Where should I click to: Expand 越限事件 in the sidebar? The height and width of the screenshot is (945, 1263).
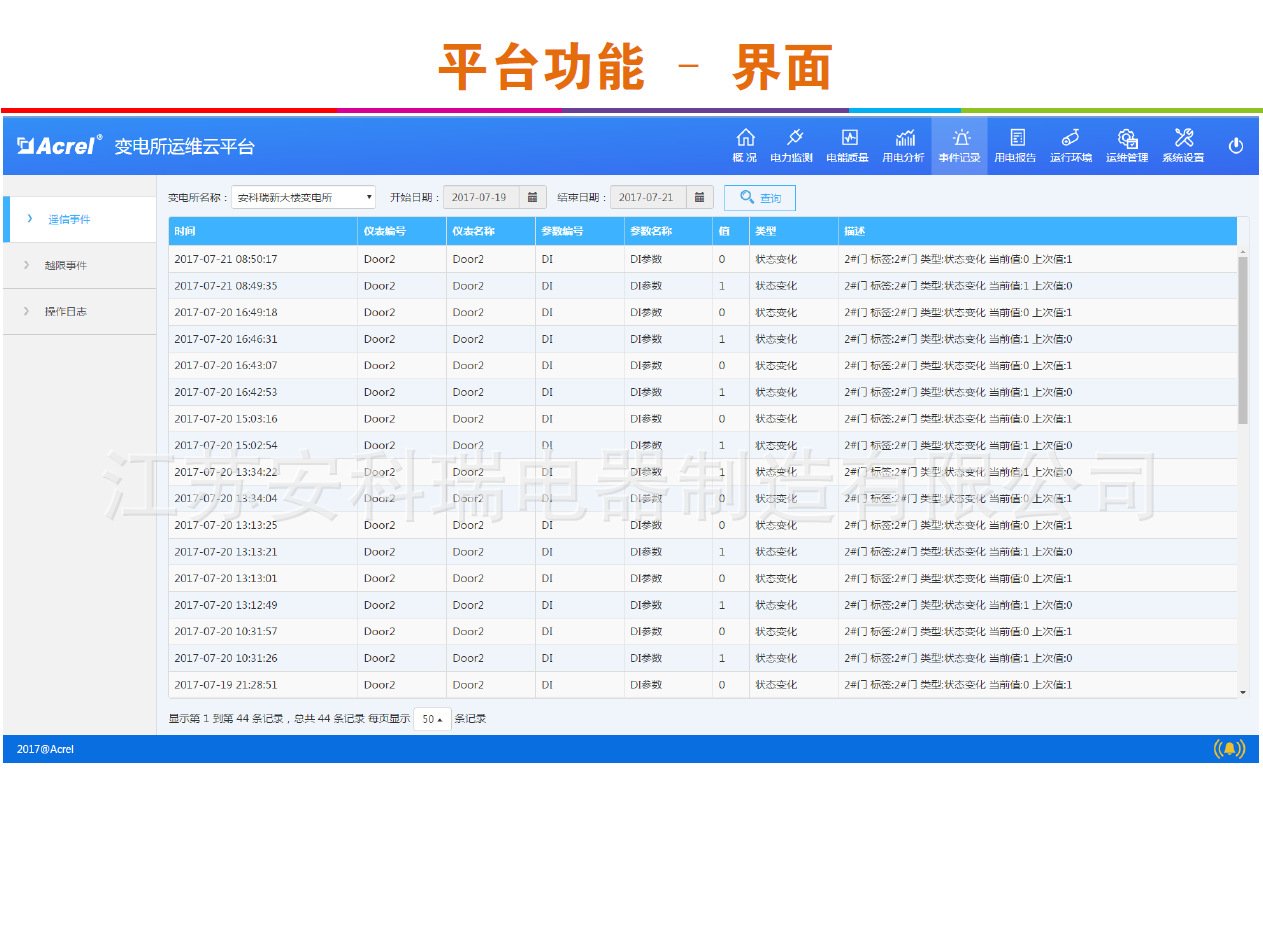pos(80,266)
